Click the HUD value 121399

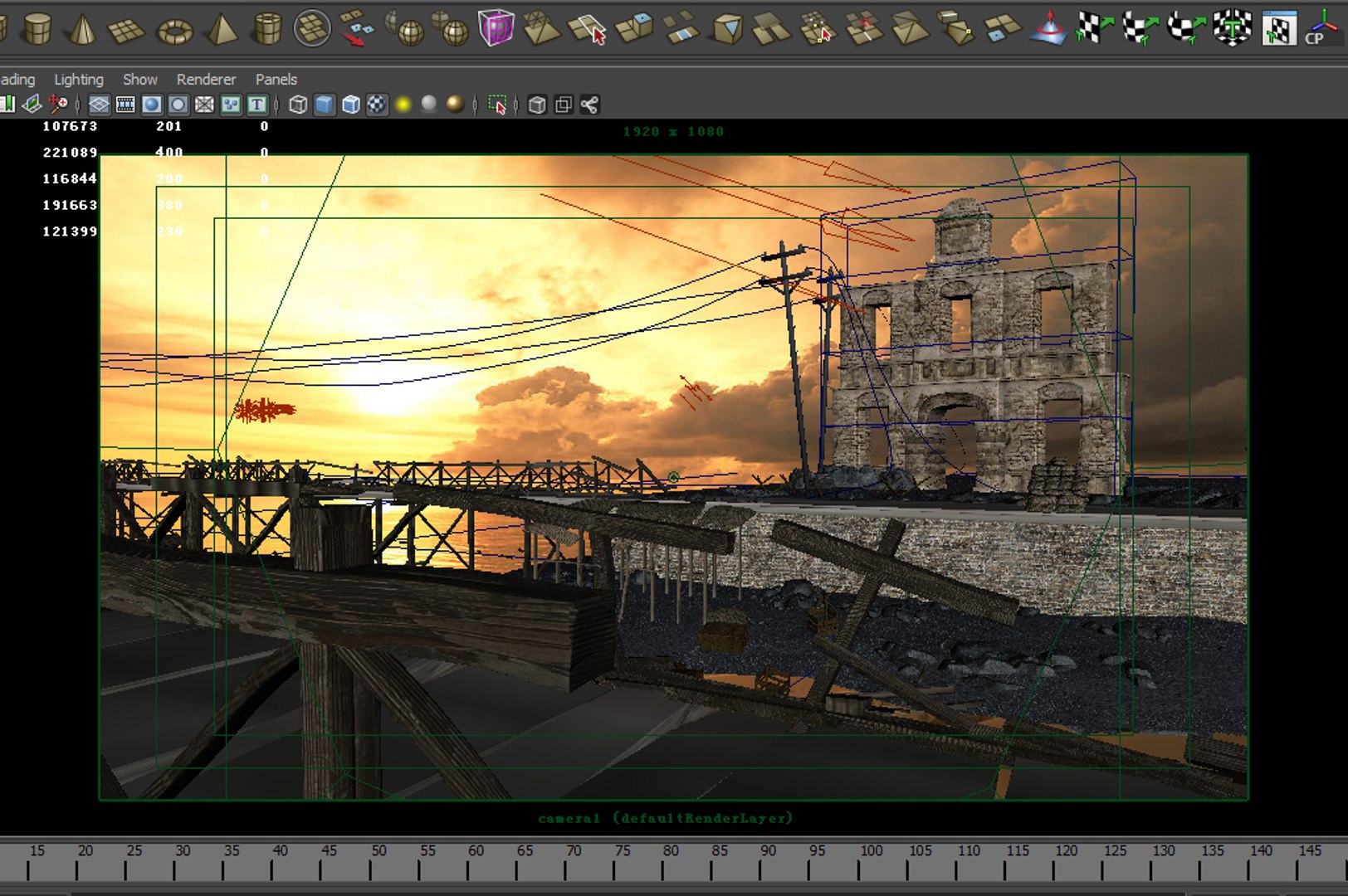click(70, 231)
